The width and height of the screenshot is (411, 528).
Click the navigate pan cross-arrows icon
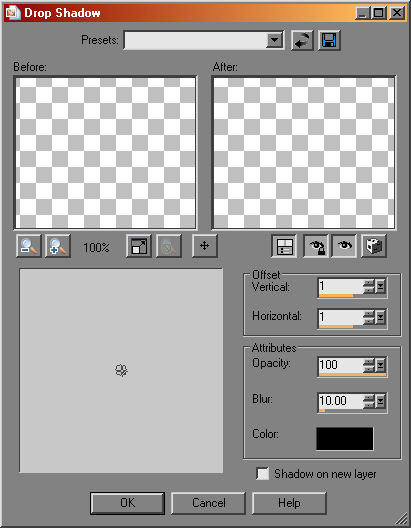[205, 246]
